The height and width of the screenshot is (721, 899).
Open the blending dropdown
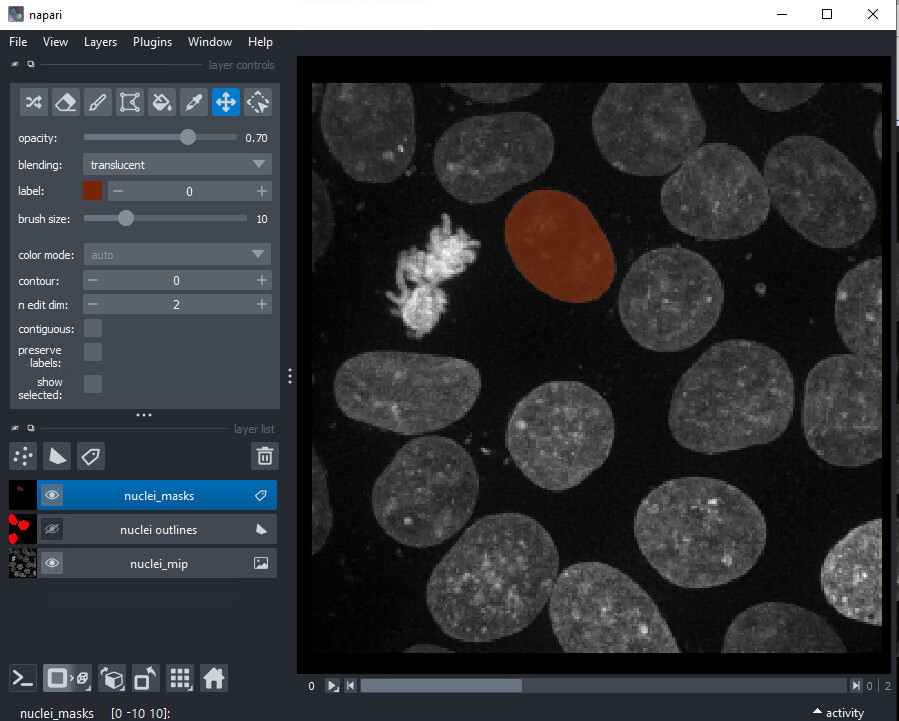(x=177, y=164)
